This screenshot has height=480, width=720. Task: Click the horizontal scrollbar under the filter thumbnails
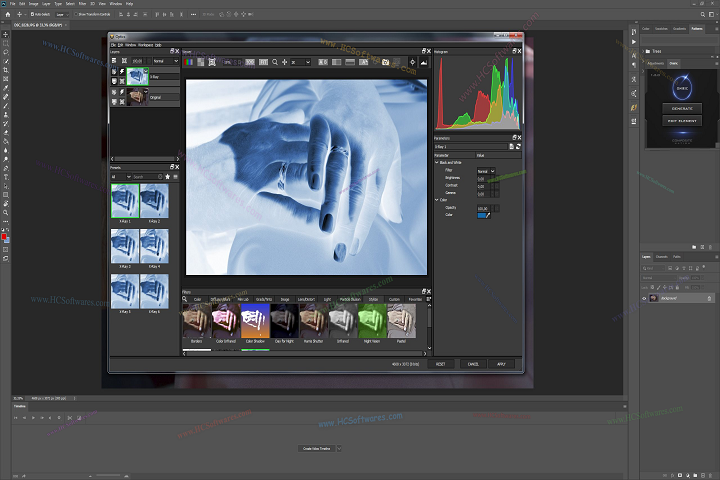pyautogui.click(x=304, y=354)
